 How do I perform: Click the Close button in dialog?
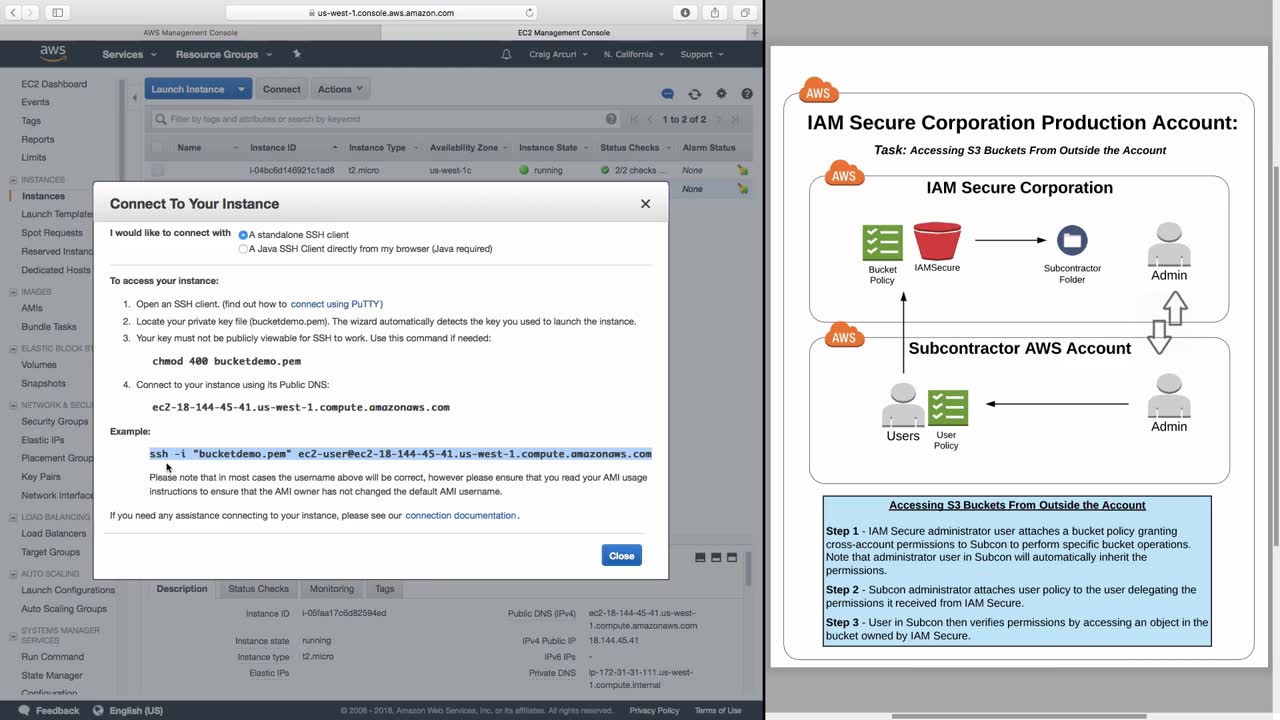click(622, 556)
